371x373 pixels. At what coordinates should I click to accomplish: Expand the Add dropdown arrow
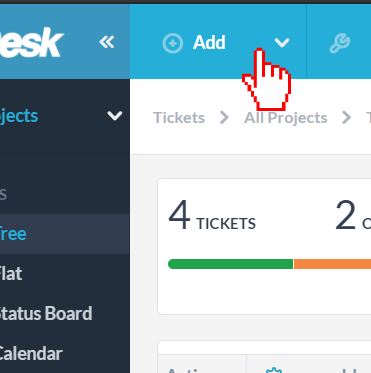pos(282,43)
